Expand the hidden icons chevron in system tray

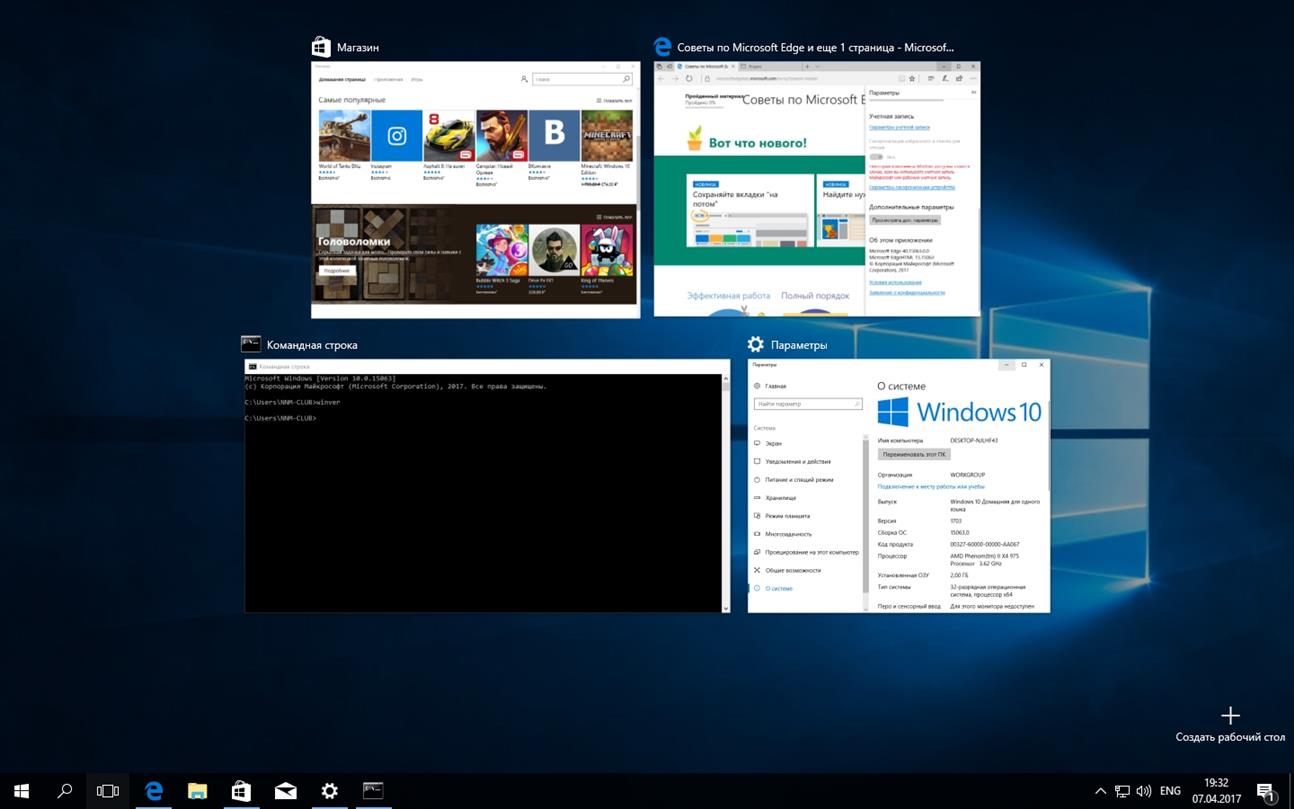click(x=1100, y=789)
